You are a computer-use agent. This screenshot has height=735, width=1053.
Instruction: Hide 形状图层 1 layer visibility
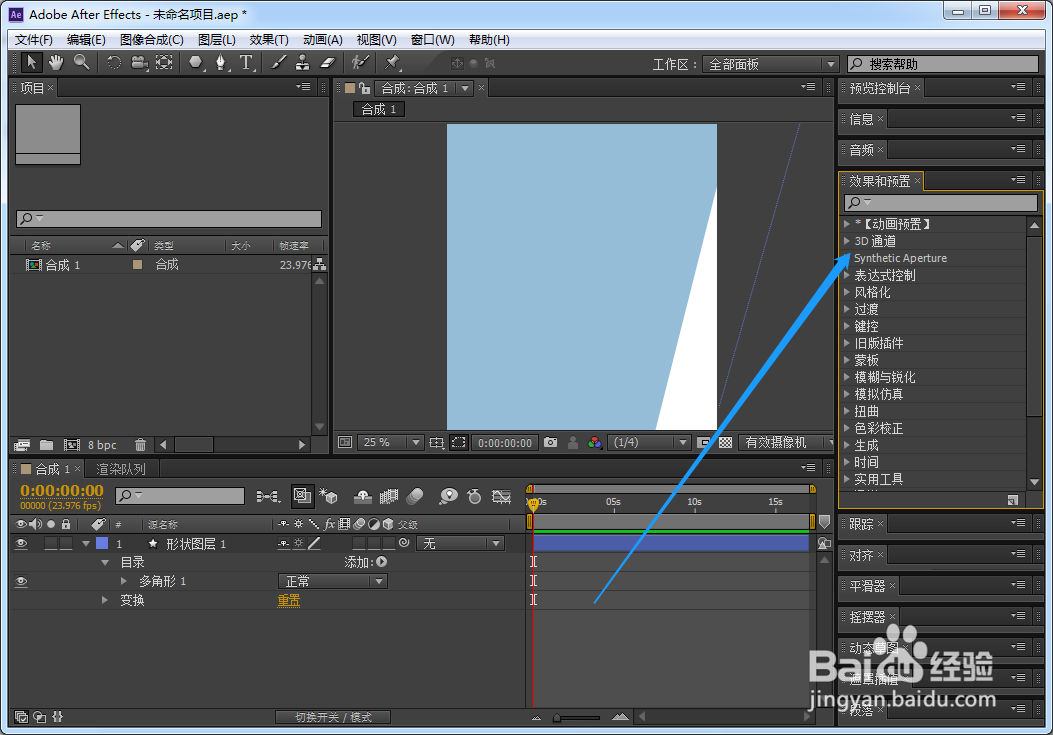[21, 544]
